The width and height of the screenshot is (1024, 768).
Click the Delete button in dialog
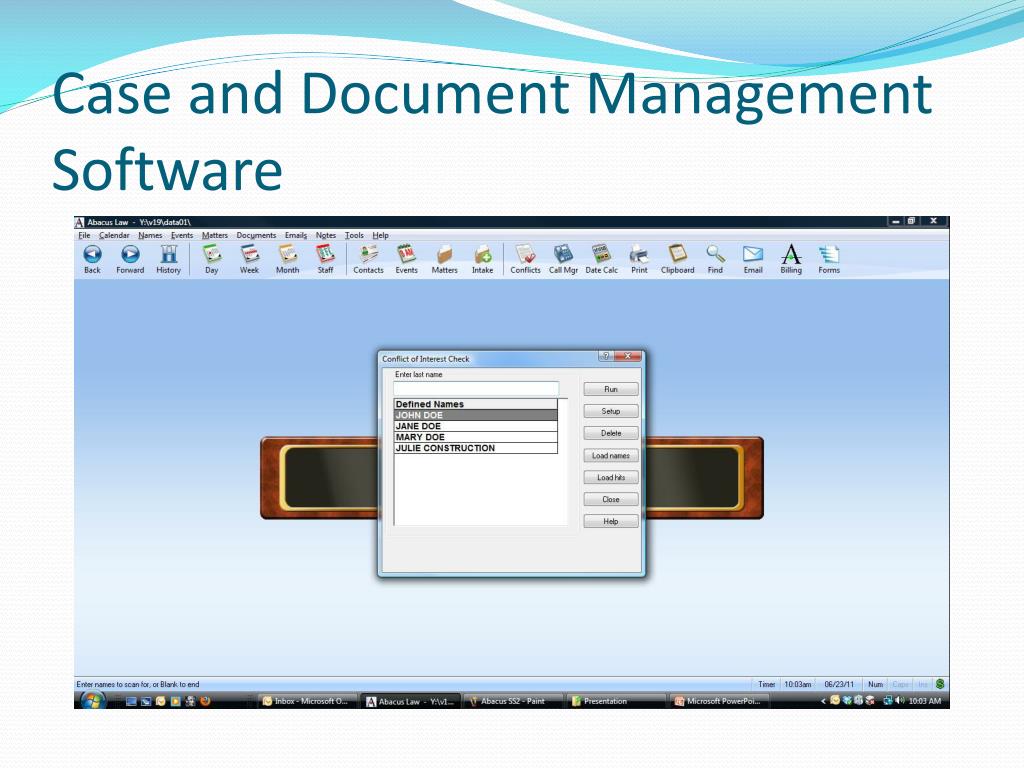[x=611, y=434]
